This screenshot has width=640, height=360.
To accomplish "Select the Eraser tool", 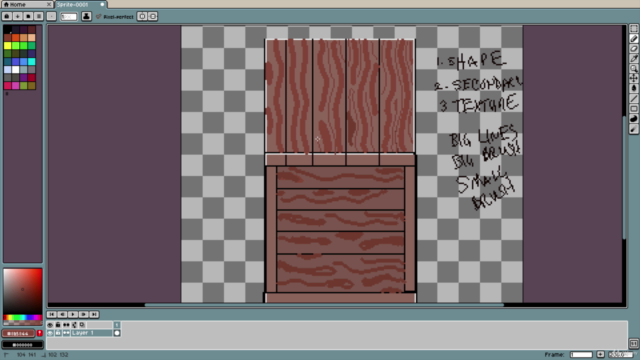I will coord(633,49).
